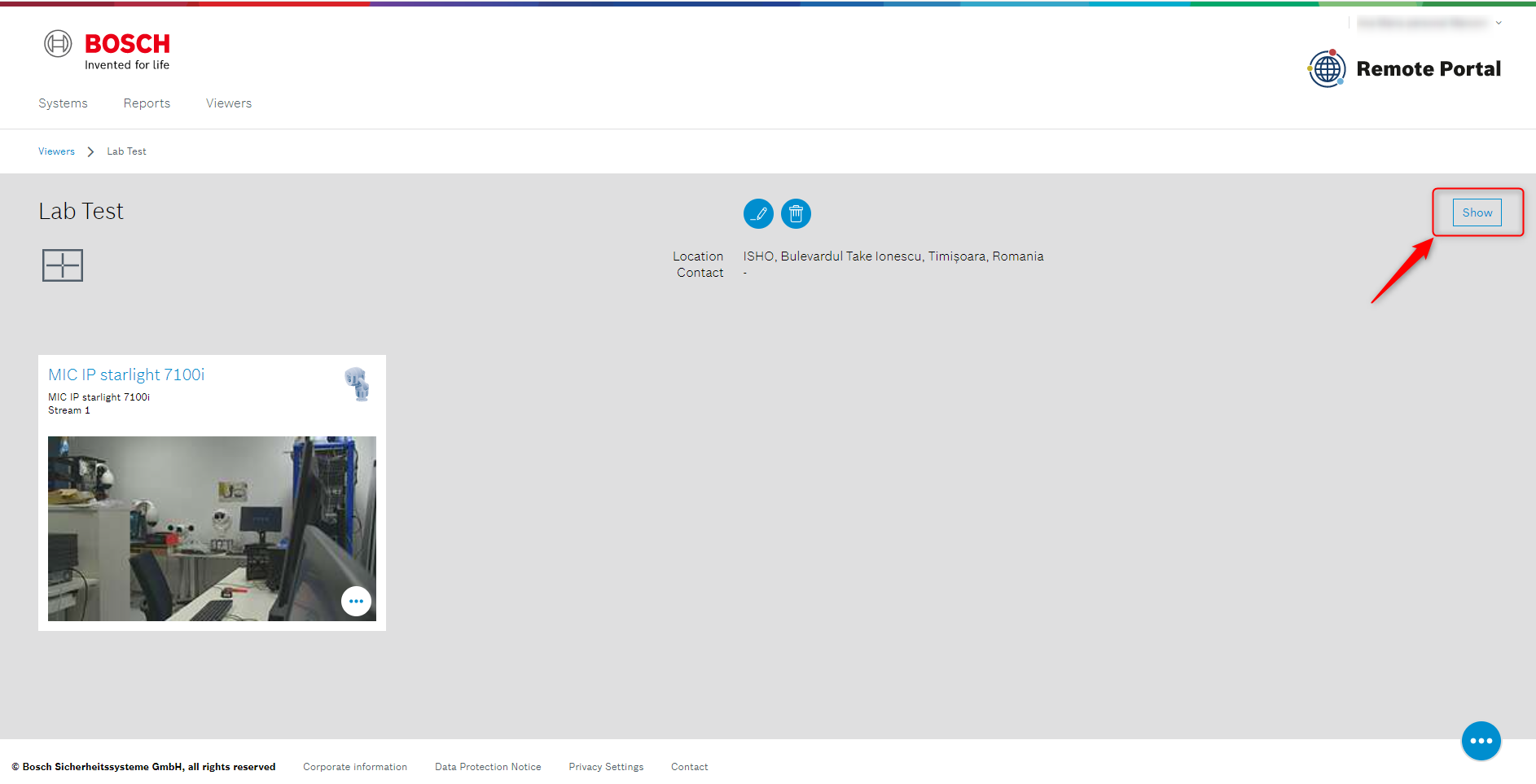Click the Bosch logo
This screenshot has height=784, width=1536.
[107, 50]
